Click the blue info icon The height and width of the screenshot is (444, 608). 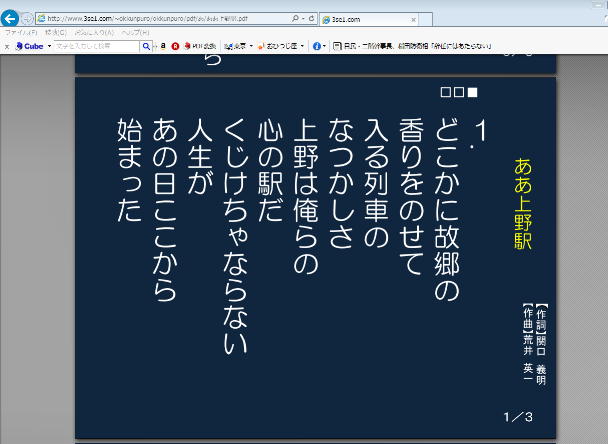point(317,46)
